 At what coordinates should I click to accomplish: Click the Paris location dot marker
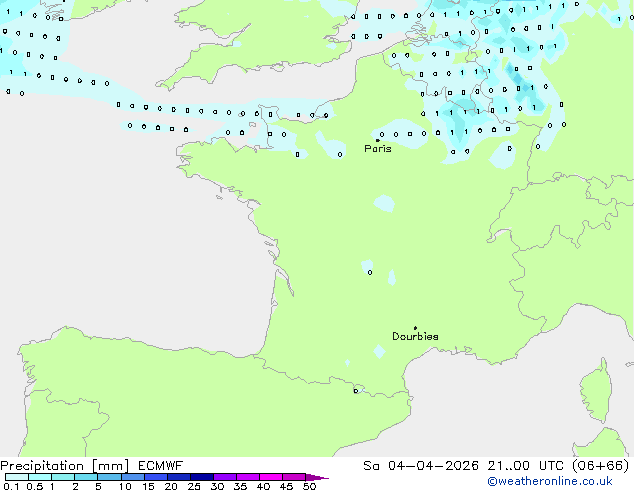pyautogui.click(x=378, y=140)
